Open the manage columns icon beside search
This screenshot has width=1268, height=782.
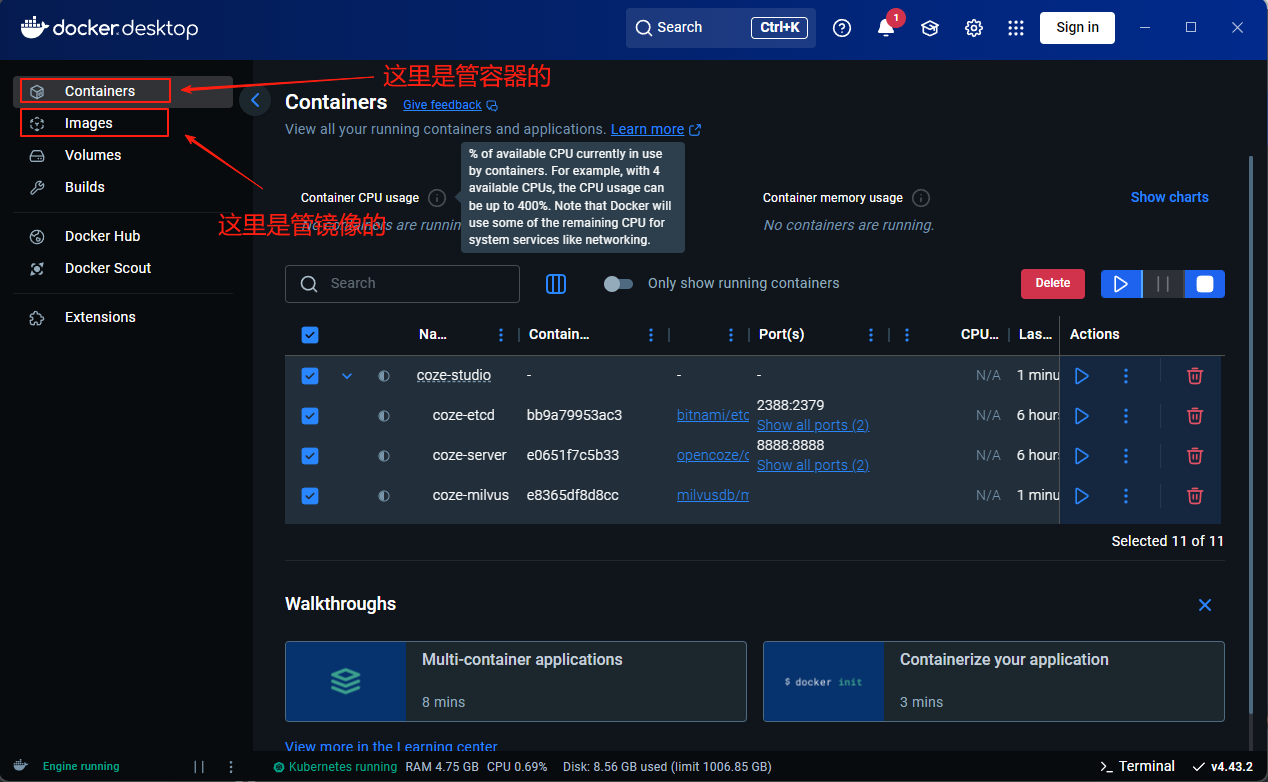click(556, 284)
